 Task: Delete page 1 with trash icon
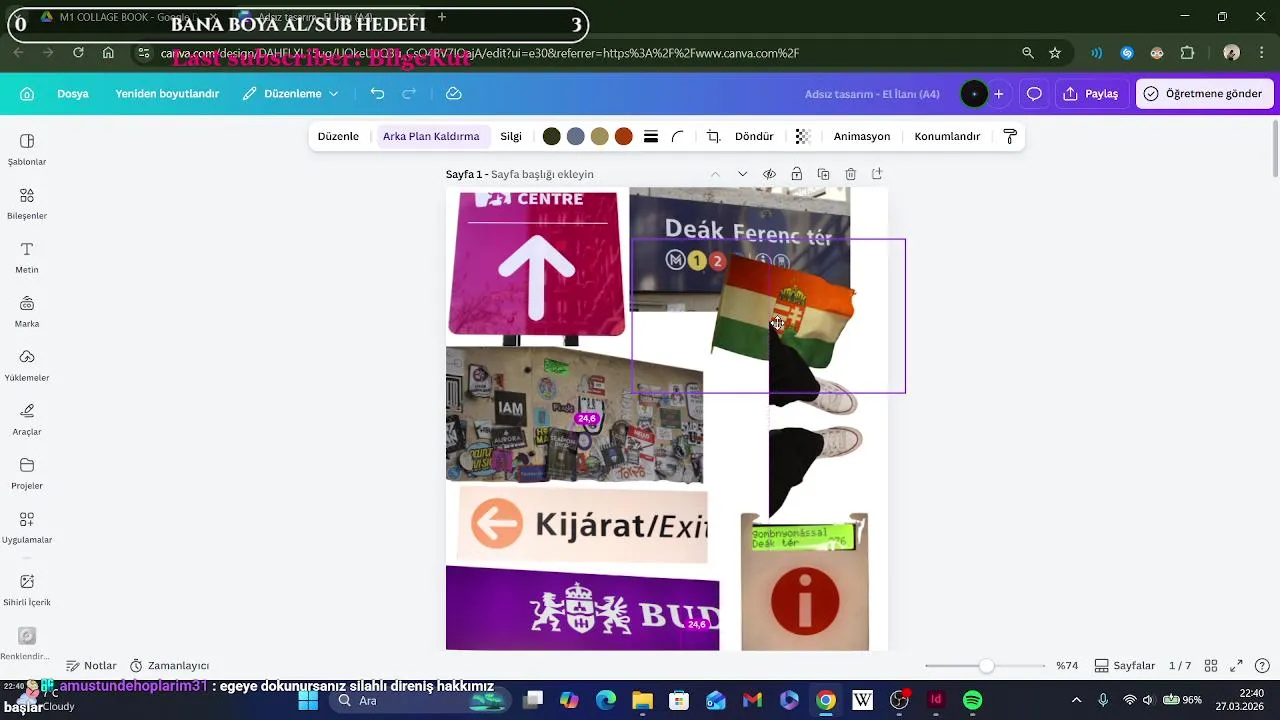coord(850,174)
